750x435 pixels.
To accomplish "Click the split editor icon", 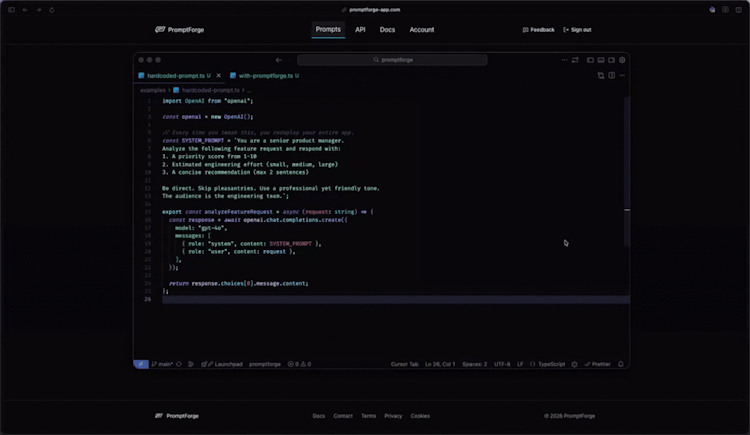I will click(611, 76).
